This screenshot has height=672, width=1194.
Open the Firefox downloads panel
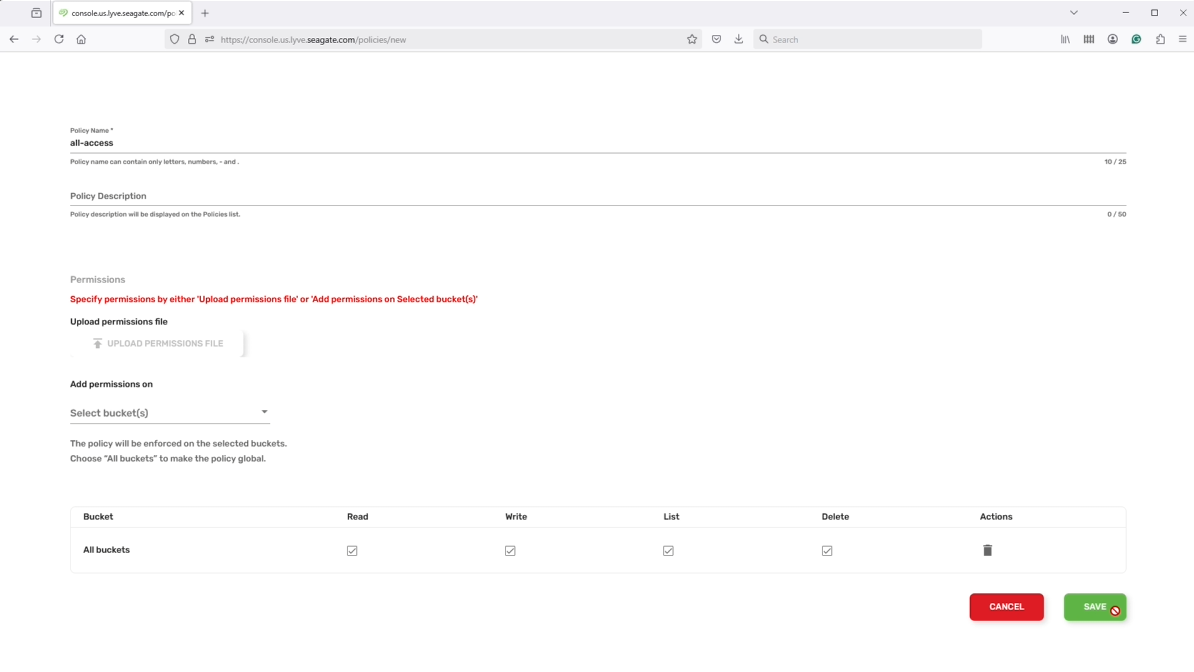click(739, 40)
